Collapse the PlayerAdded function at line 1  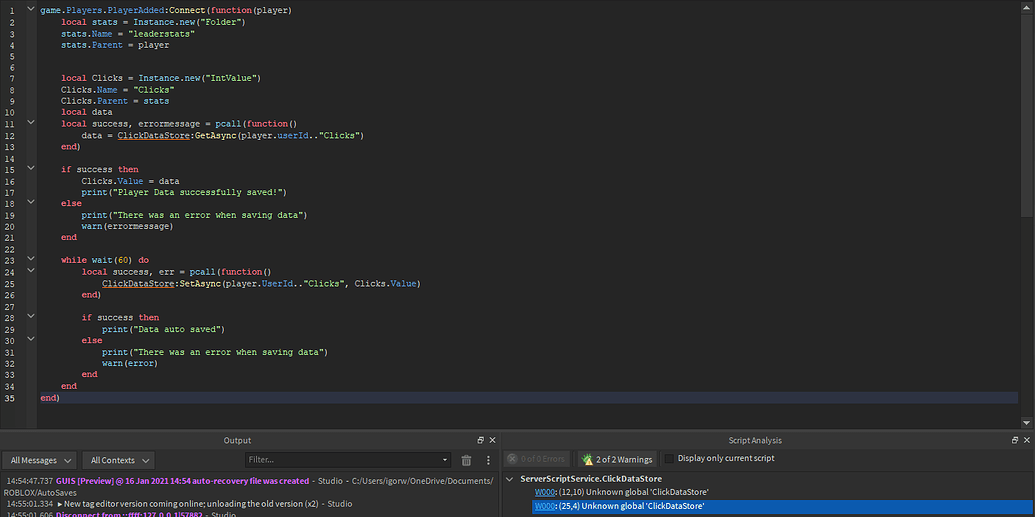30,11
